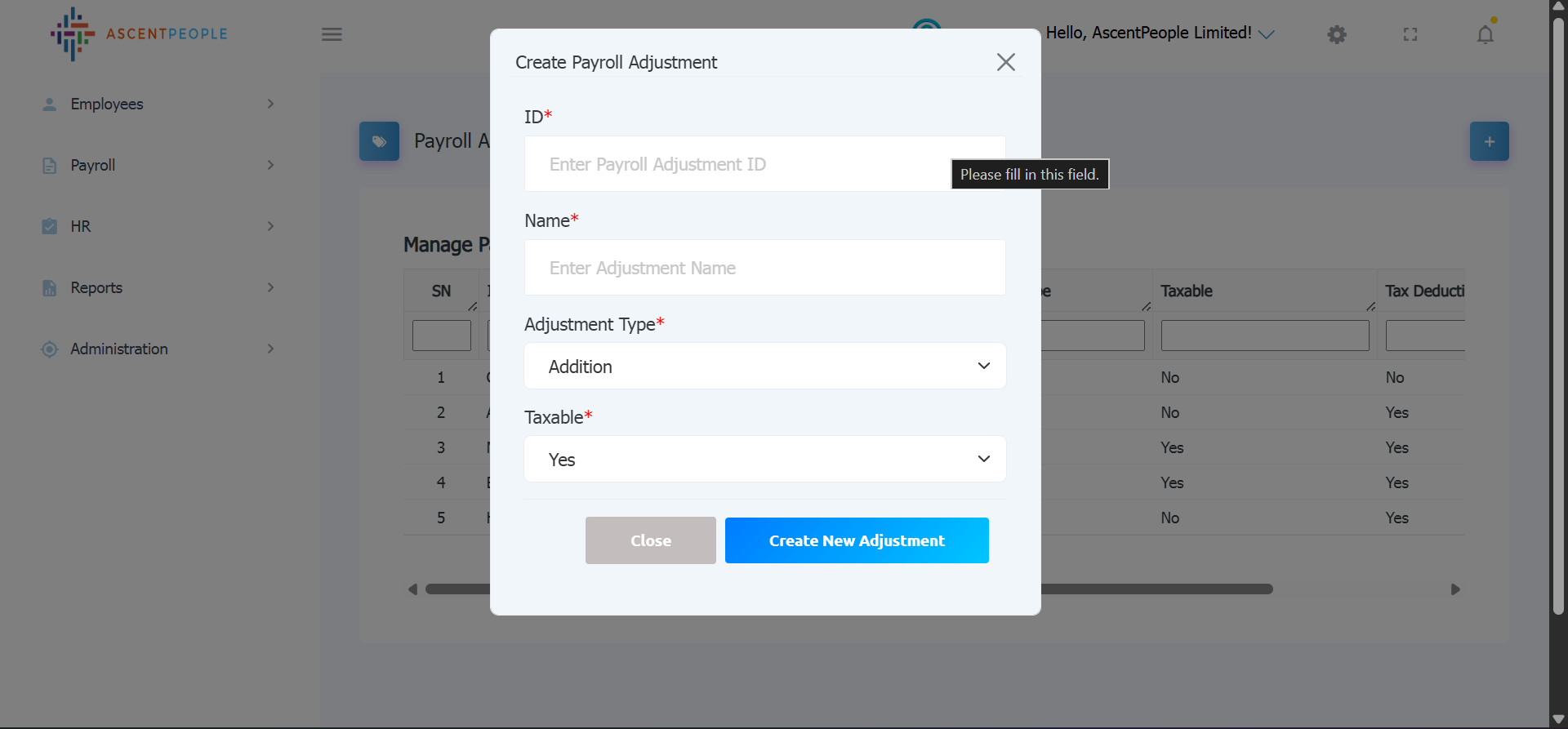The width and height of the screenshot is (1568, 729).
Task: Click the horizontal scroll right arrow
Action: [1454, 589]
